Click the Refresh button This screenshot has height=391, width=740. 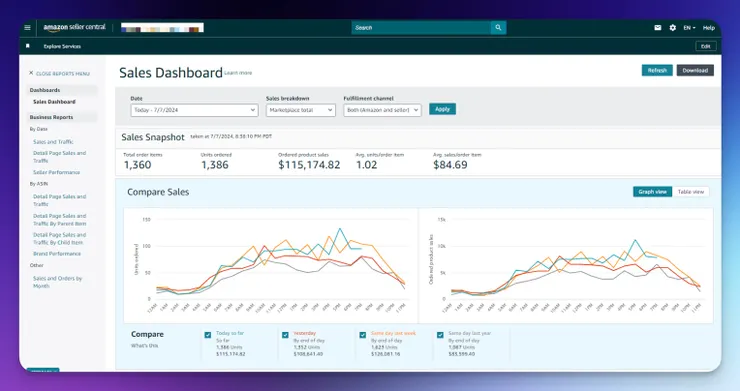point(657,70)
